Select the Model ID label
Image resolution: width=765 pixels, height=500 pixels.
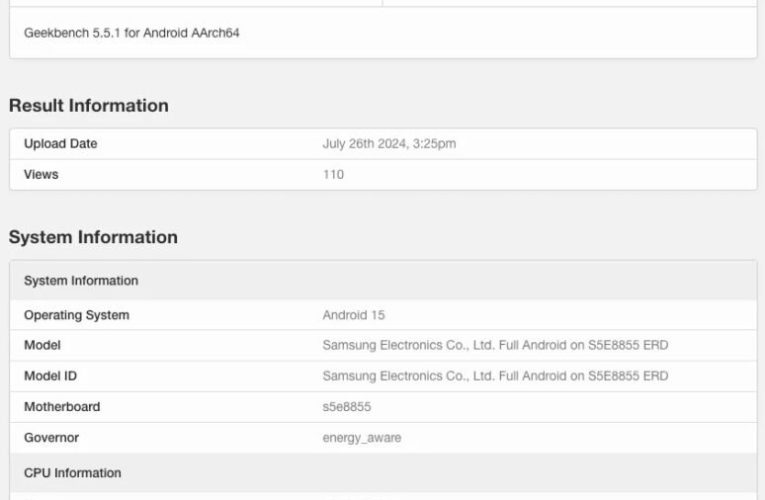53,376
